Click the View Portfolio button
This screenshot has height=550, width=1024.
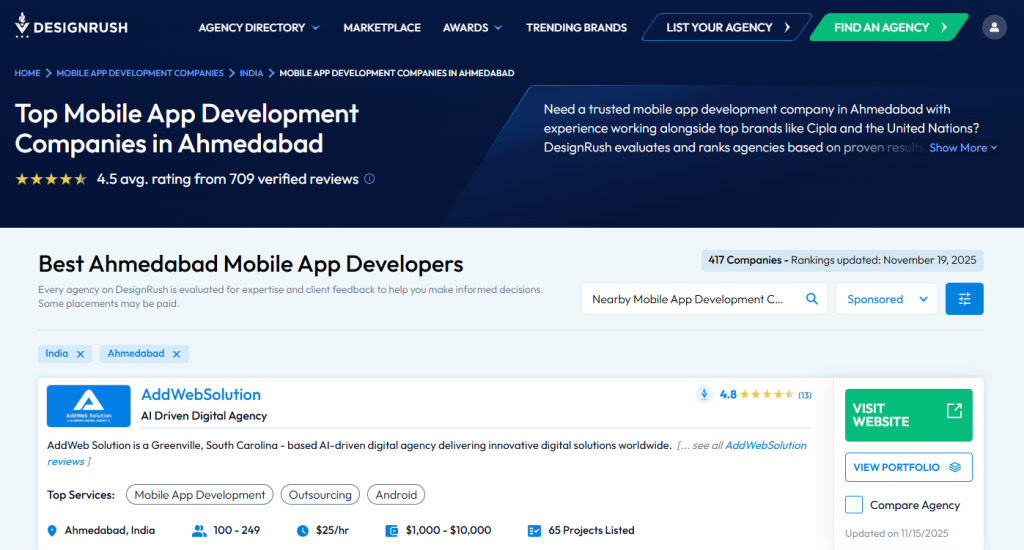click(x=908, y=467)
